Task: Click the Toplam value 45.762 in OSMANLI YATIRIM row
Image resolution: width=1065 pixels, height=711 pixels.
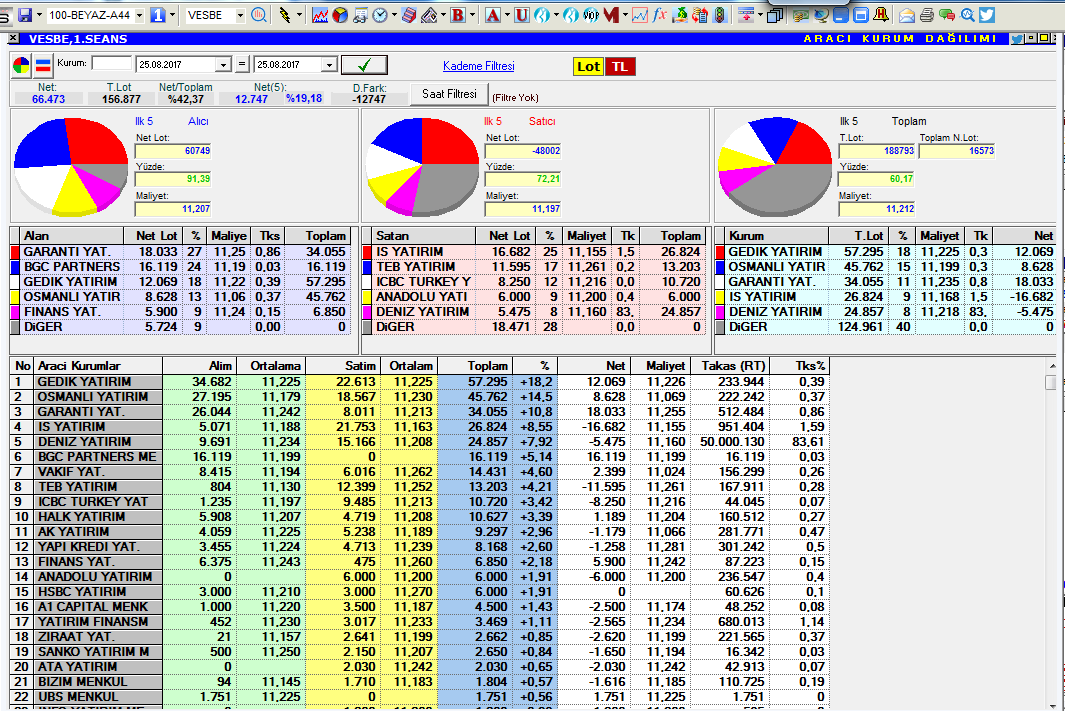Action: (488, 397)
